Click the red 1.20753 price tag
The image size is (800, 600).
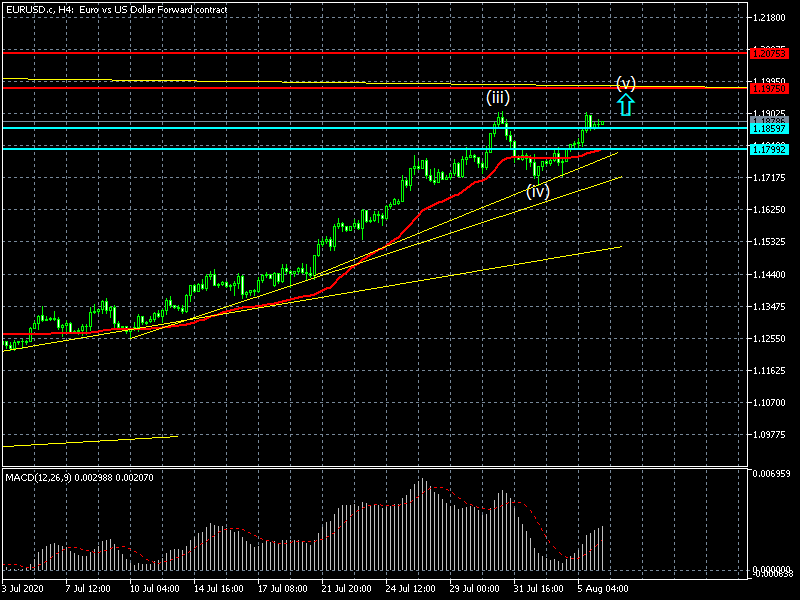coord(770,52)
